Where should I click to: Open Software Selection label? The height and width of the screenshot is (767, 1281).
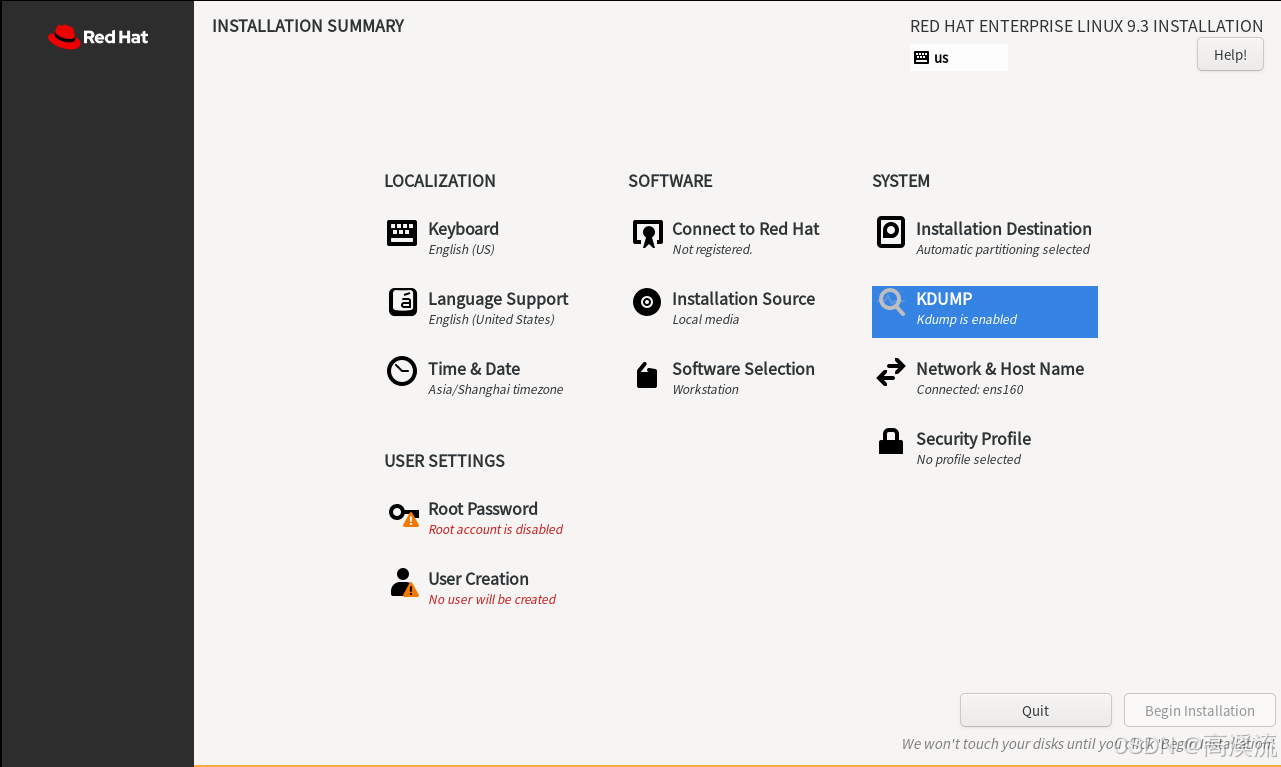(x=743, y=369)
